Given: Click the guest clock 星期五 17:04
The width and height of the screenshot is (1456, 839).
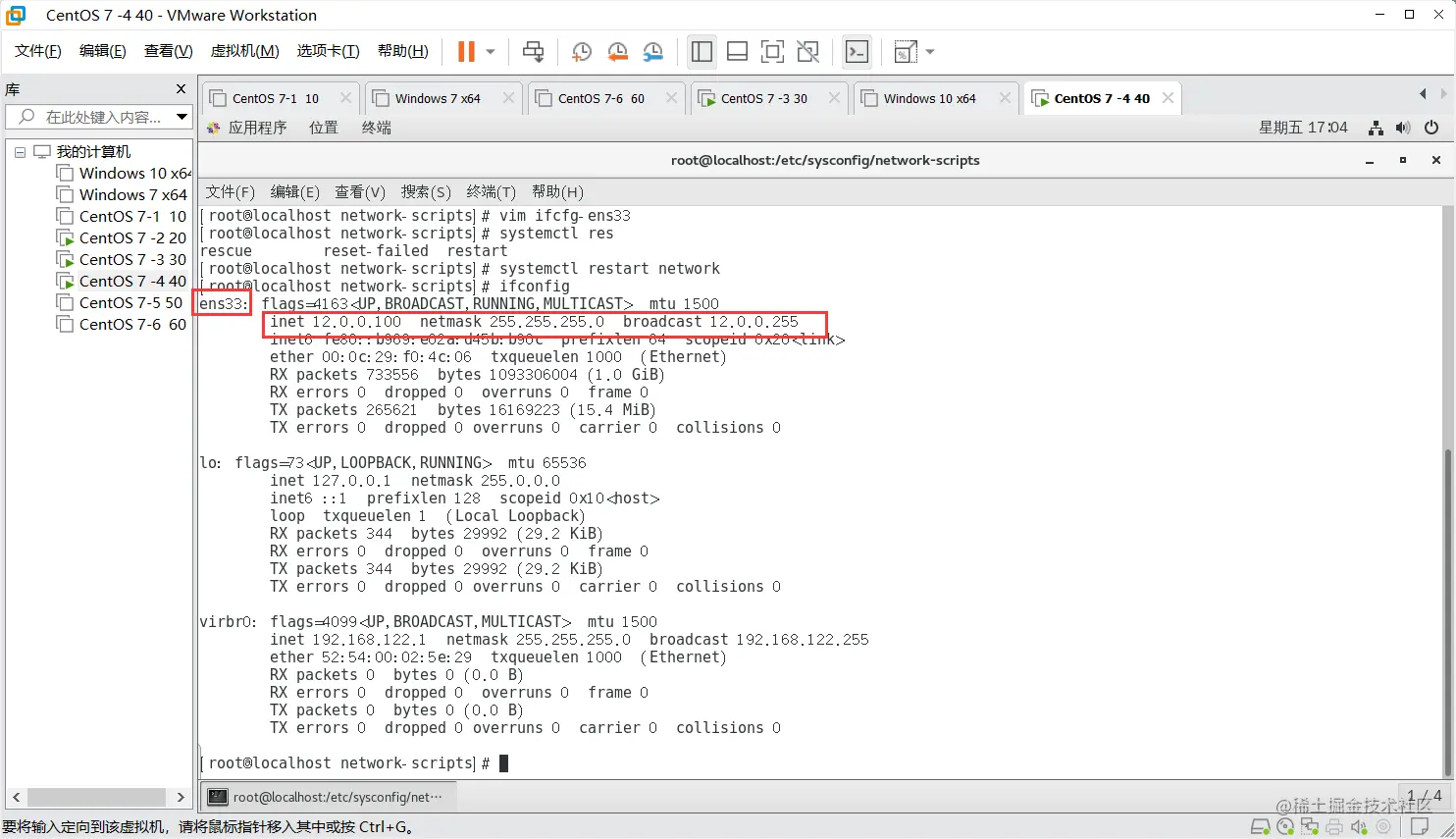Looking at the screenshot, I should (1303, 128).
